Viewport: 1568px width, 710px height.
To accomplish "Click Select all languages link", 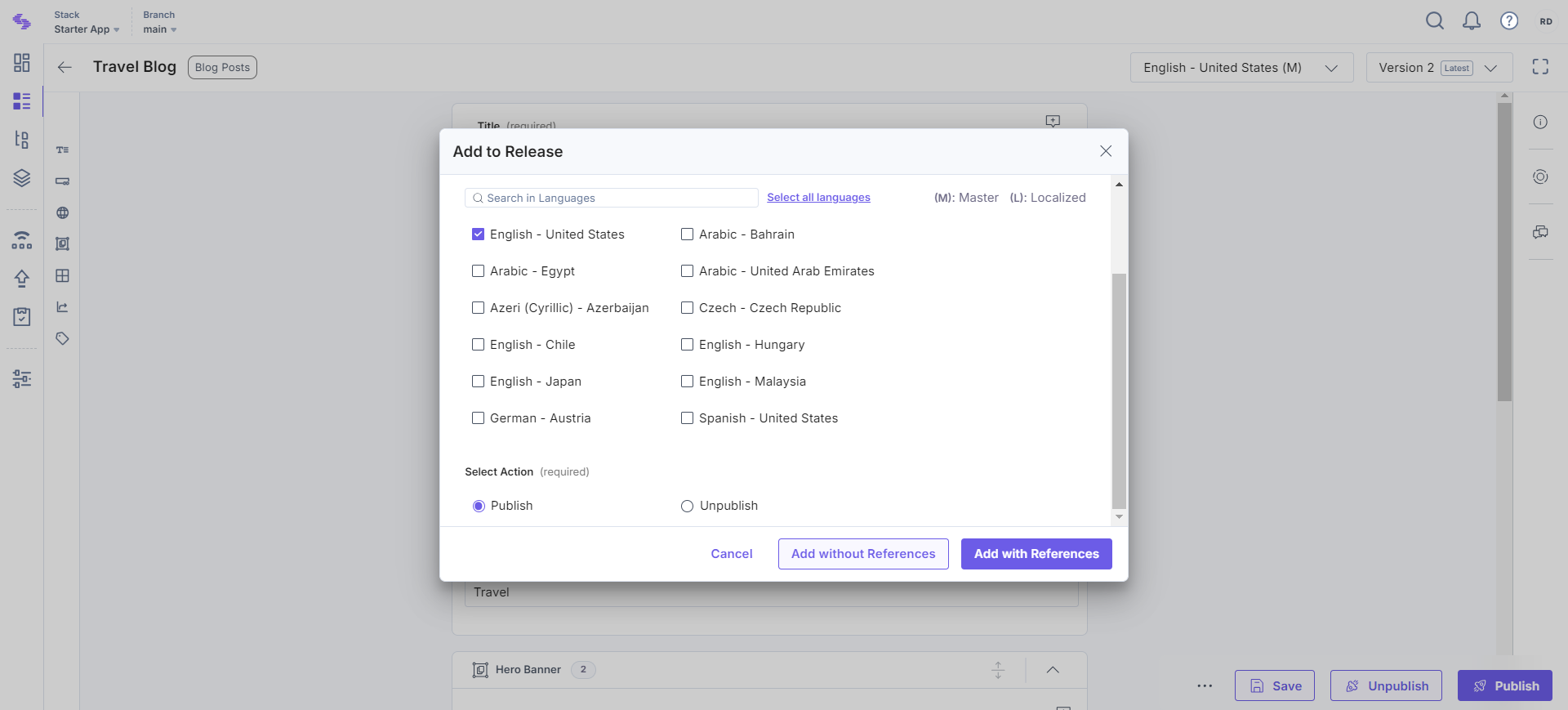I will (x=818, y=198).
